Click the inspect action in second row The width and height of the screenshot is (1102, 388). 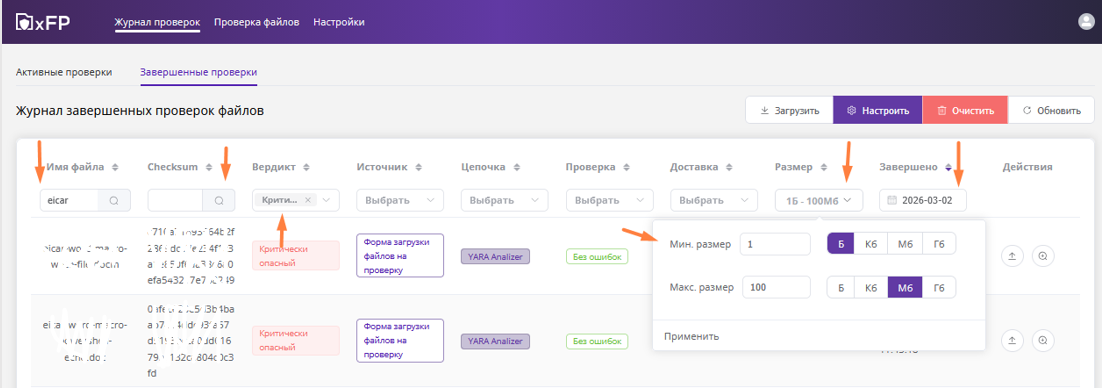point(1043,341)
